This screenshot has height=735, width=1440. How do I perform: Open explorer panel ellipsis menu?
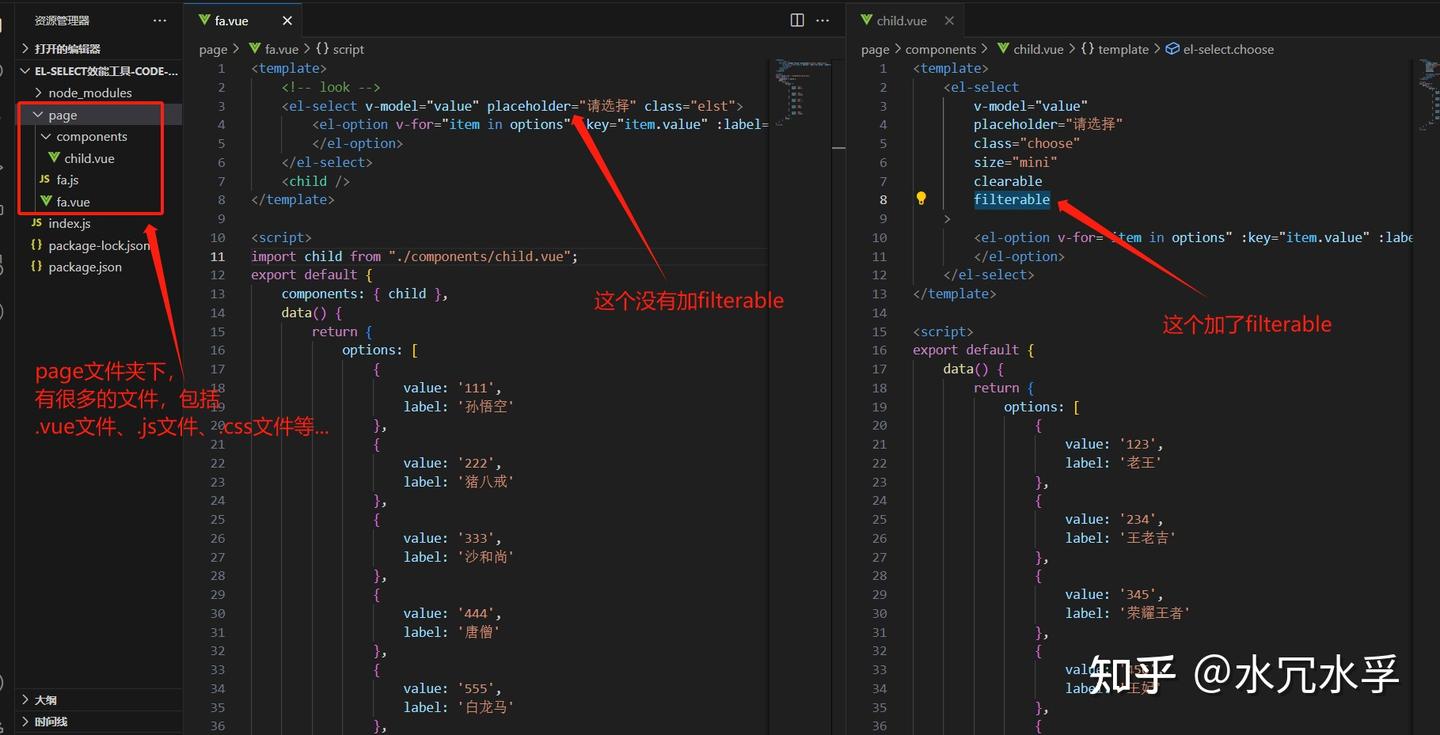click(160, 20)
